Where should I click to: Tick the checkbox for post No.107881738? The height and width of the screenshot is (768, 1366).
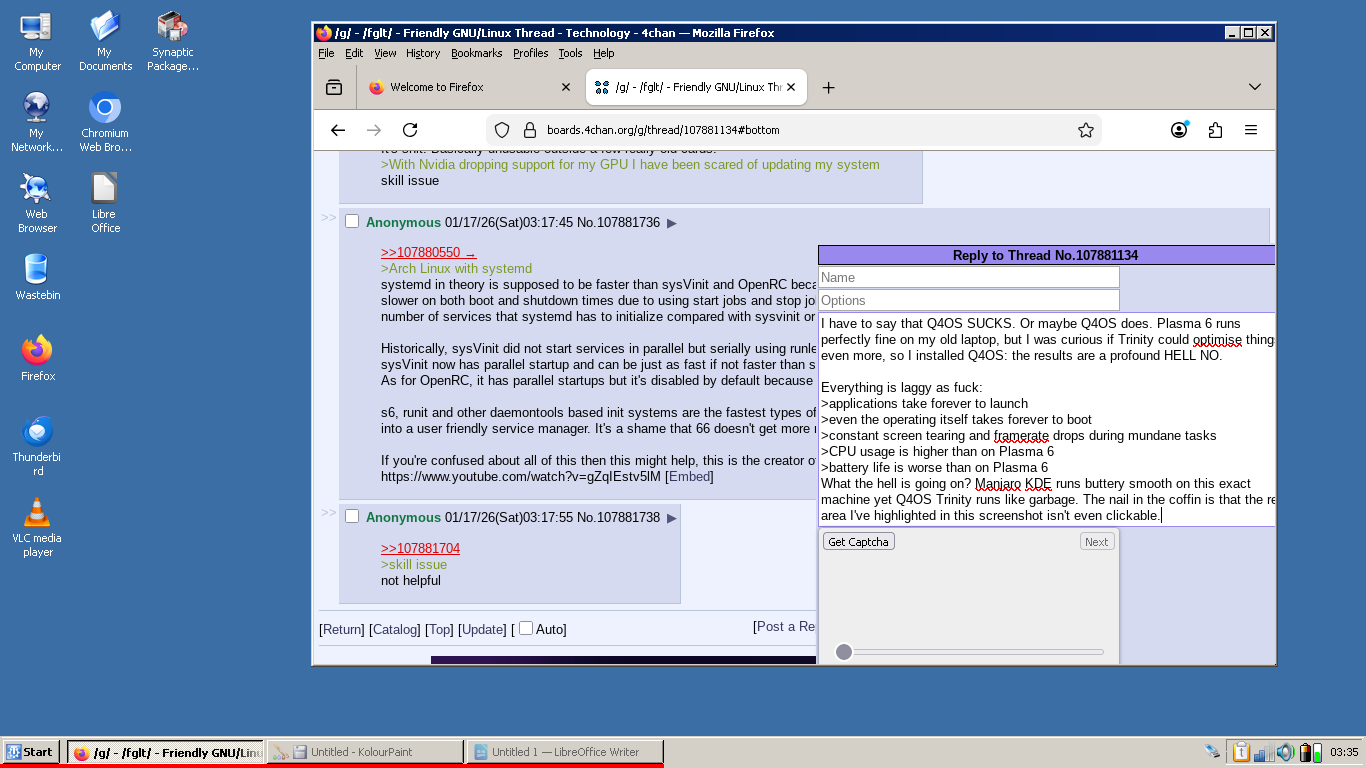tap(352, 516)
